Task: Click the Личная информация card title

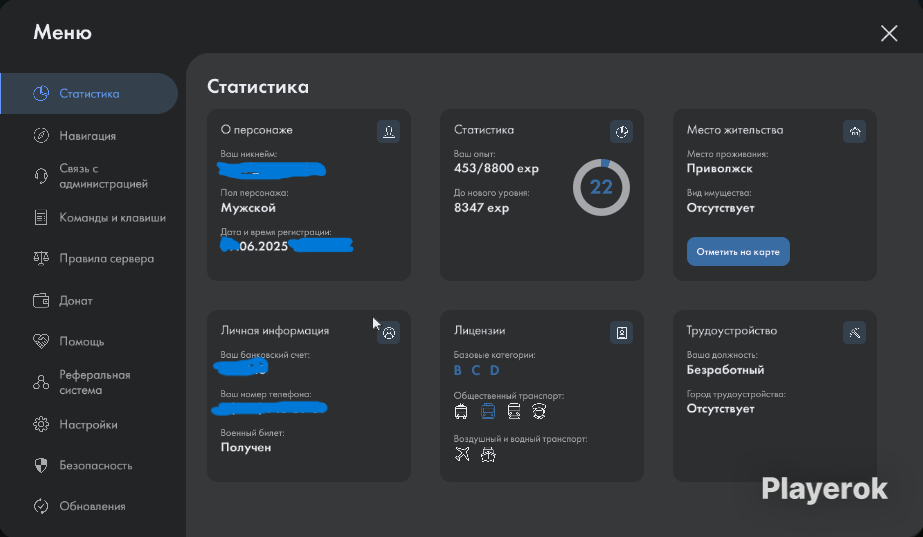Action: [274, 331]
